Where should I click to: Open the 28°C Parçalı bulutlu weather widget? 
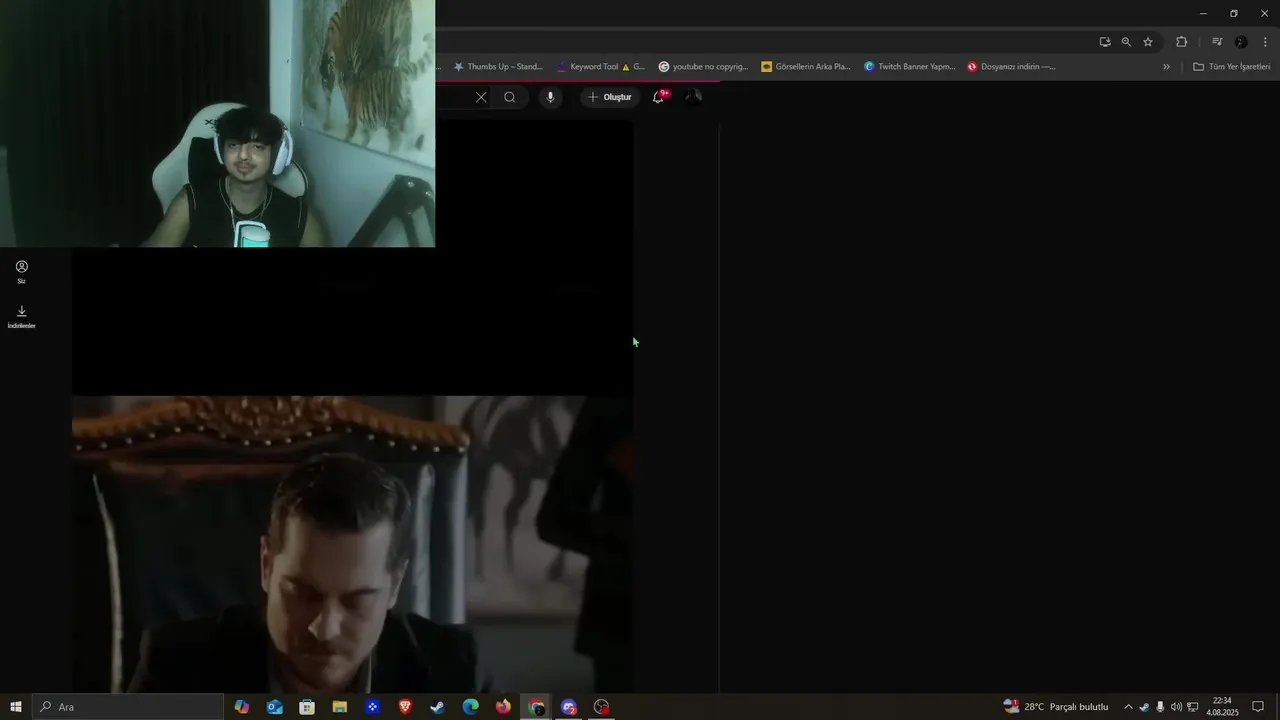point(1056,707)
